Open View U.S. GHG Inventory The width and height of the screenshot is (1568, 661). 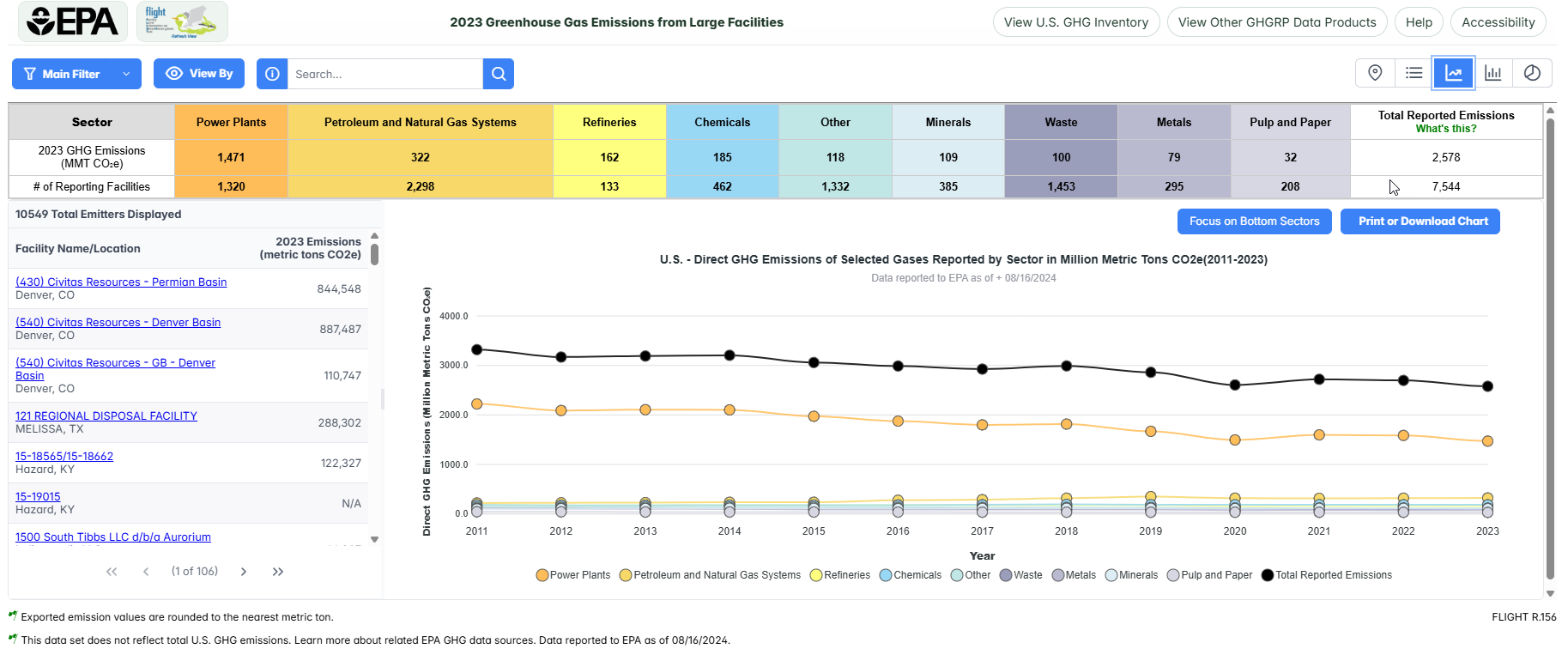pyautogui.click(x=1075, y=22)
